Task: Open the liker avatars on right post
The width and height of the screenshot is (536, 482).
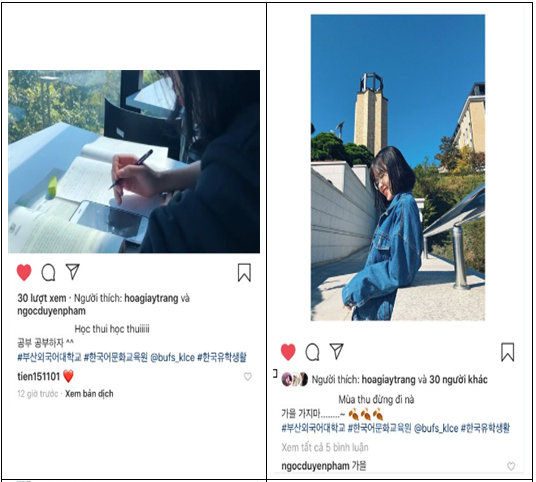Action: 295,379
